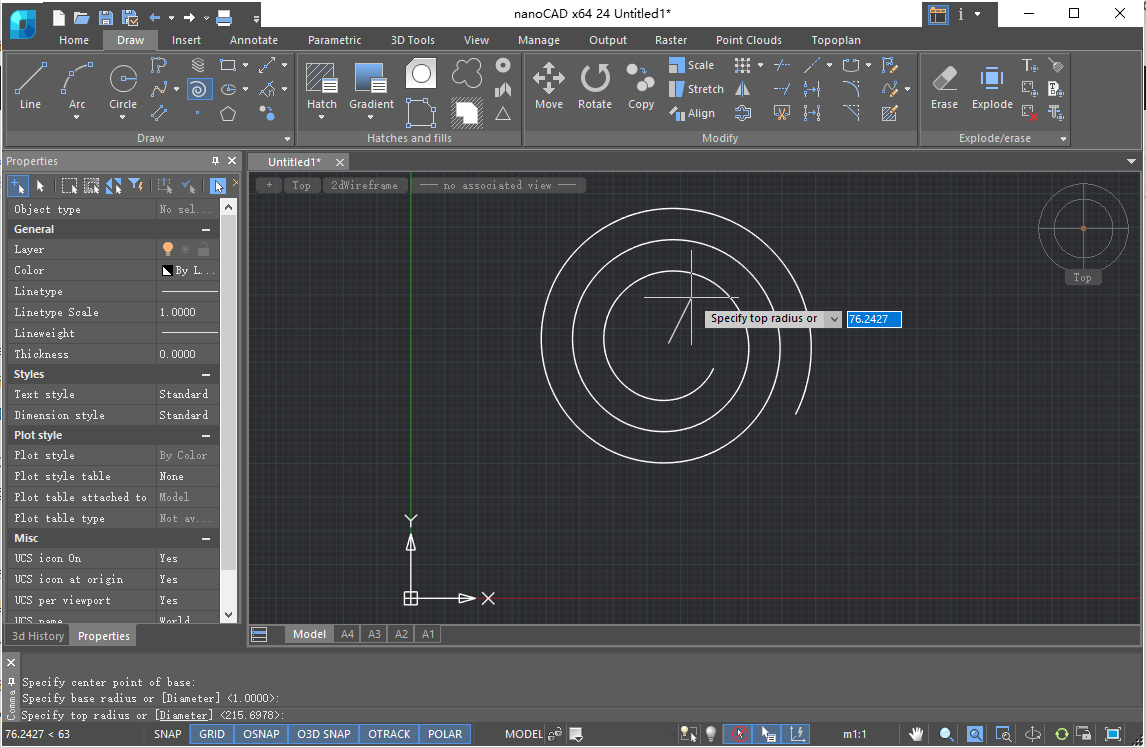Select the Polygon tool
Viewport: 1146px width, 748px height.
tap(228, 113)
